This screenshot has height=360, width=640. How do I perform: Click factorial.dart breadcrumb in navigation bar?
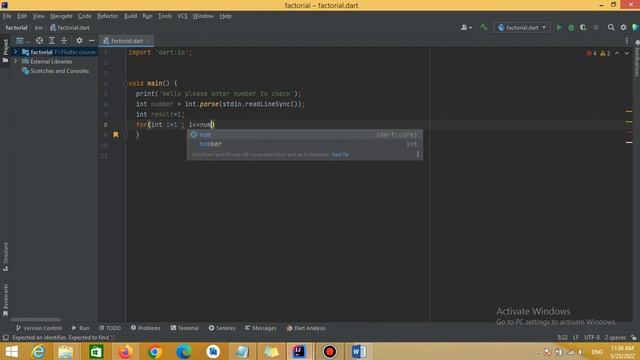70,28
